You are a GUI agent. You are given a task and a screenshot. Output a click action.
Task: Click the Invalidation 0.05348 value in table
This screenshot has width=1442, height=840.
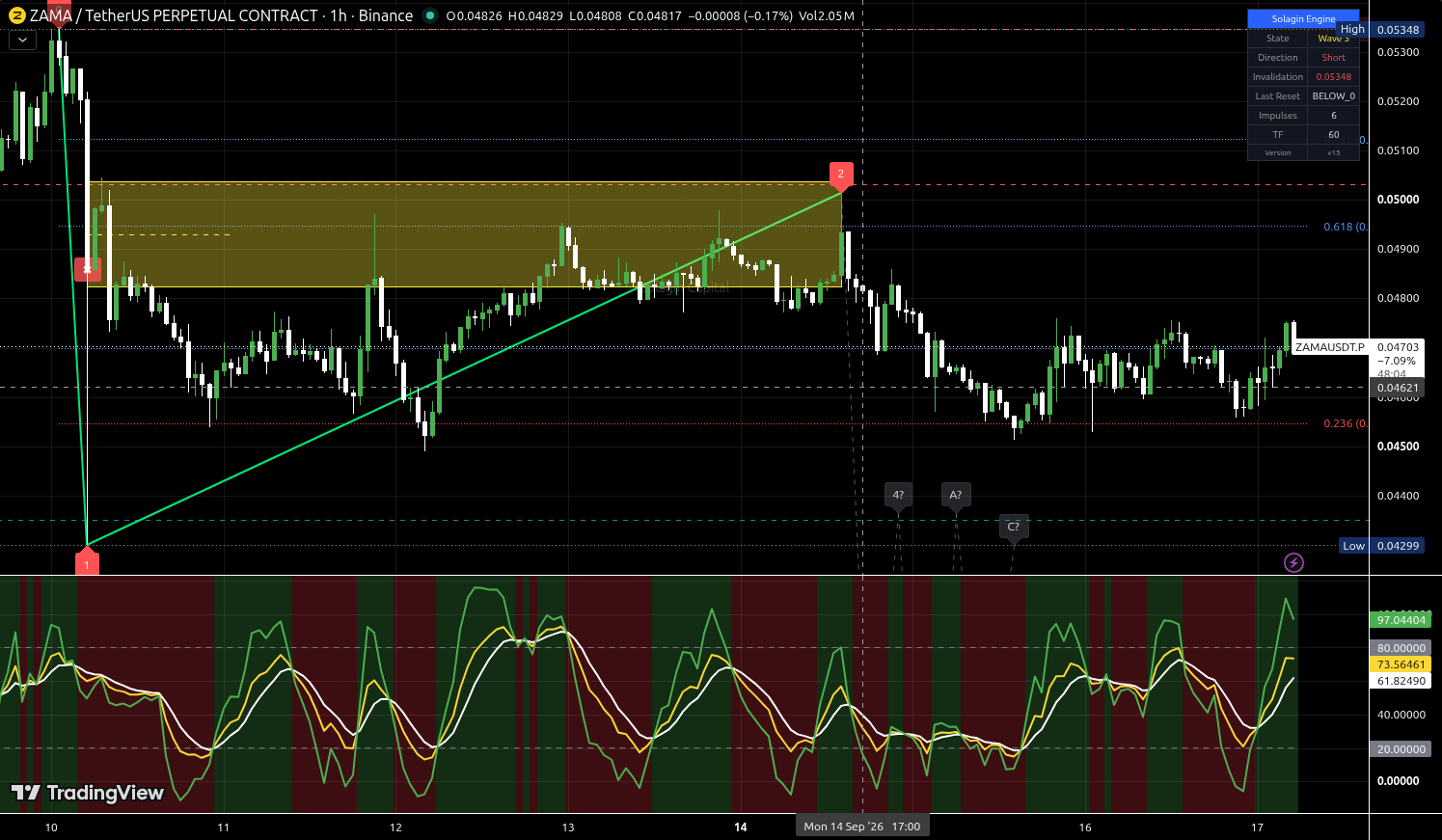coord(1333,77)
